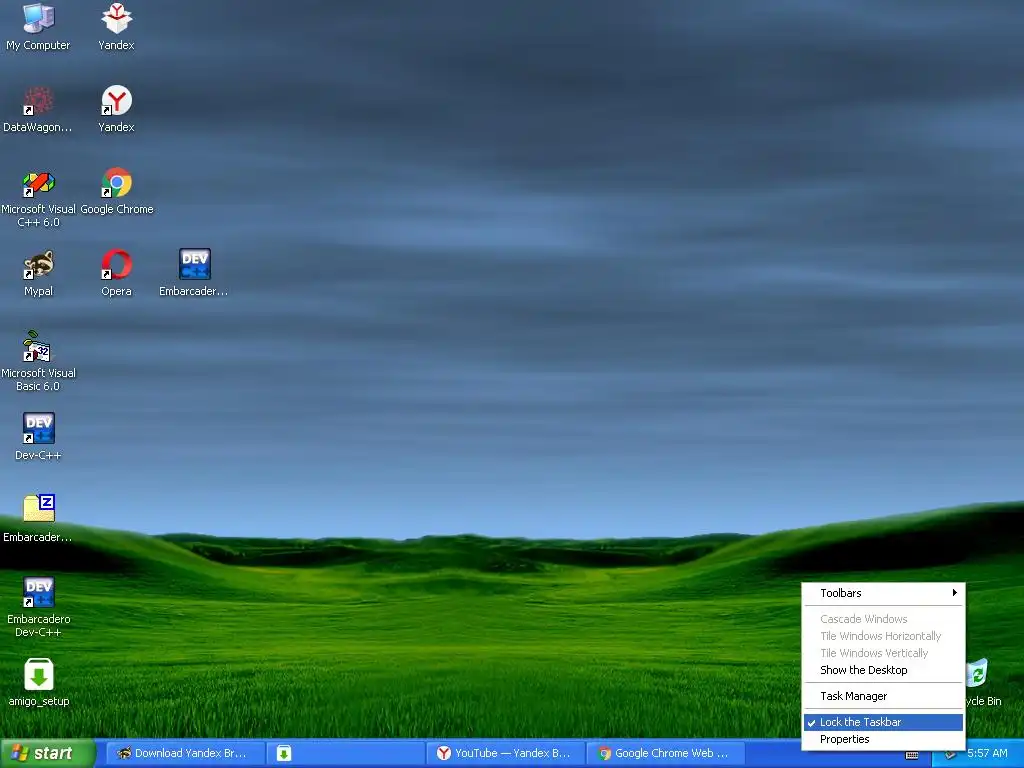Click the greyed Tile Windows Vertically entry
Screen dimensions: 1024x768
[883, 653]
